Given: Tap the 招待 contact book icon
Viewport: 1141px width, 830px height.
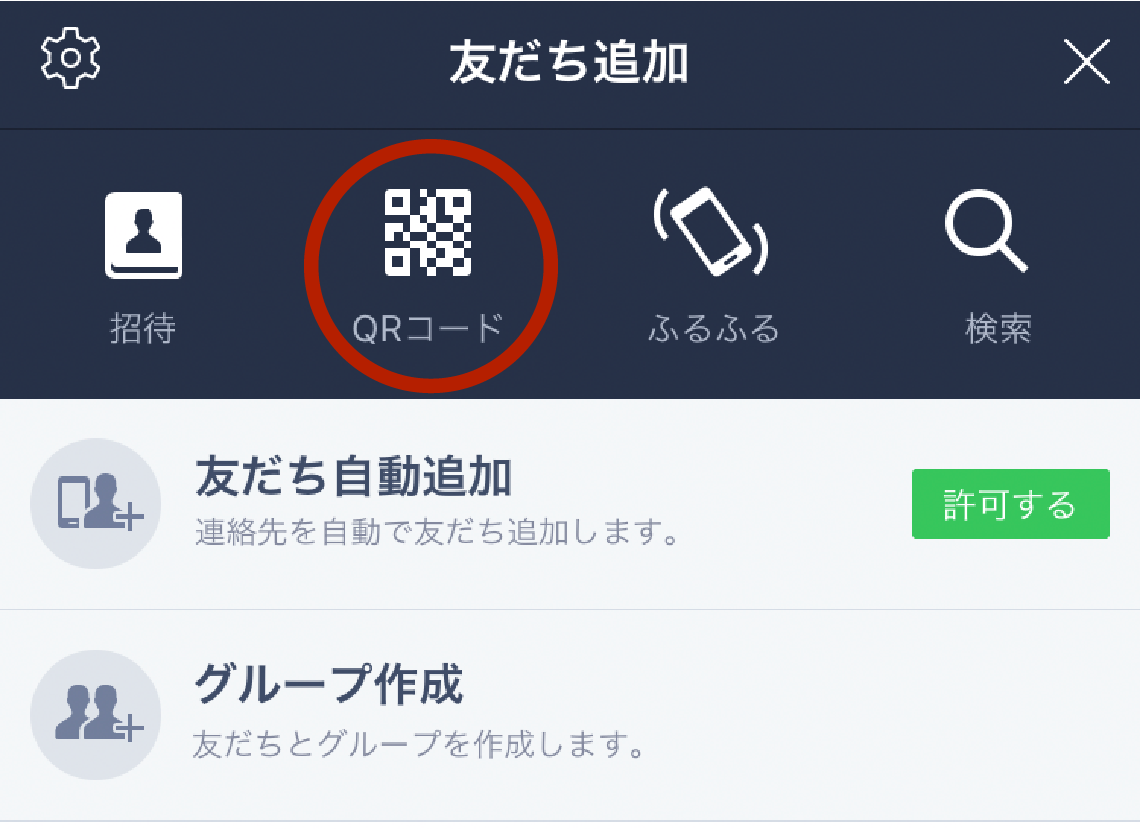Looking at the screenshot, I should coord(143,235).
